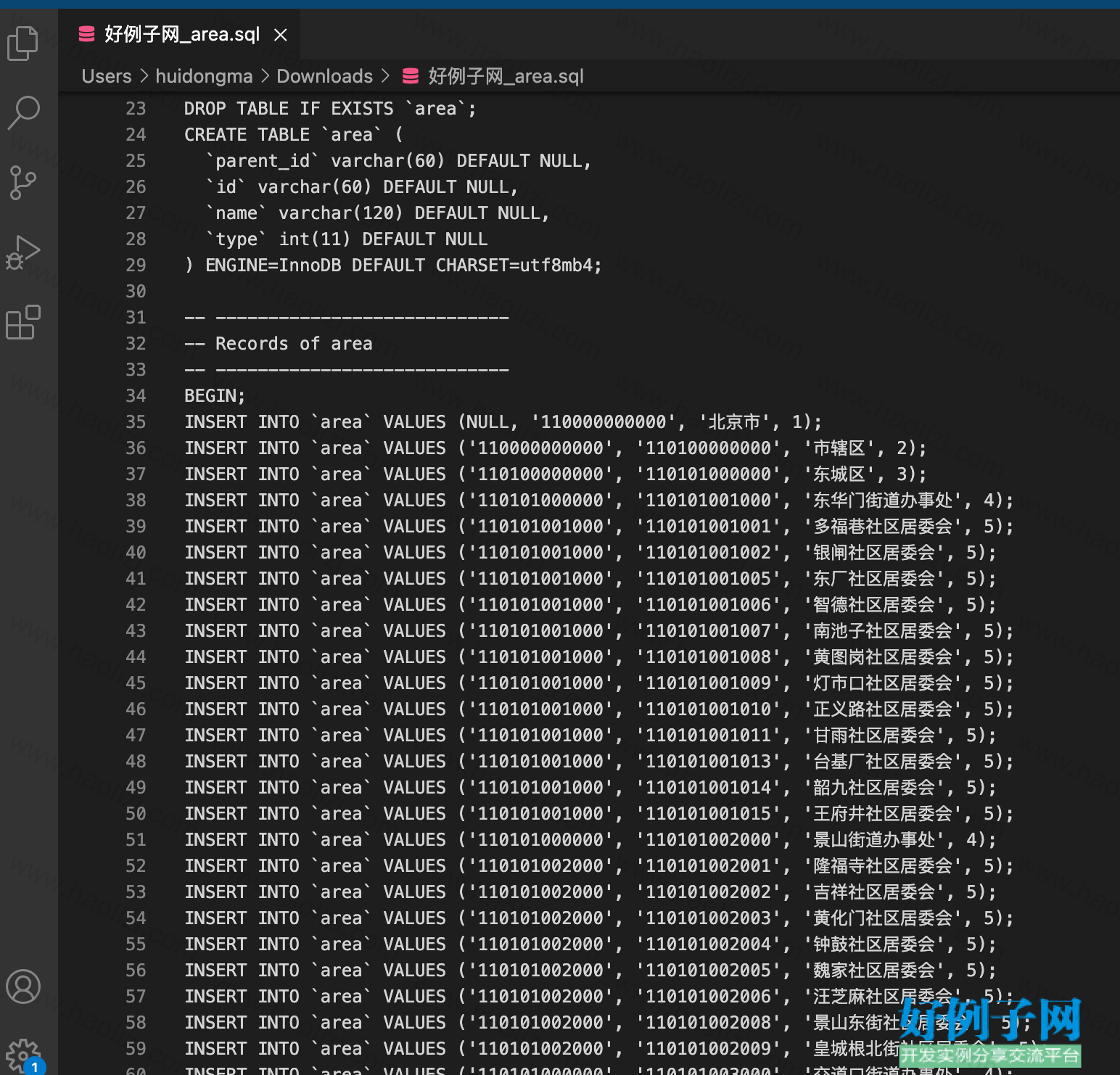Close the 好例子网_area.sql tab
1120x1075 pixels.
281,34
